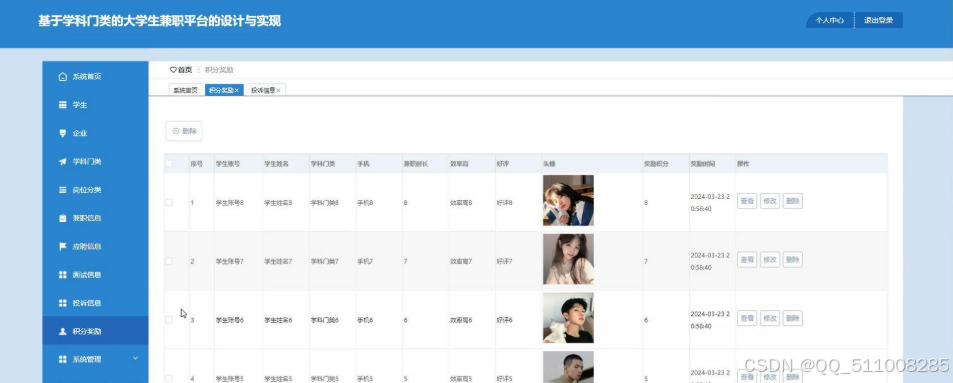Switch to the 系统首页 tab
This screenshot has width=953, height=383.
pos(185,90)
